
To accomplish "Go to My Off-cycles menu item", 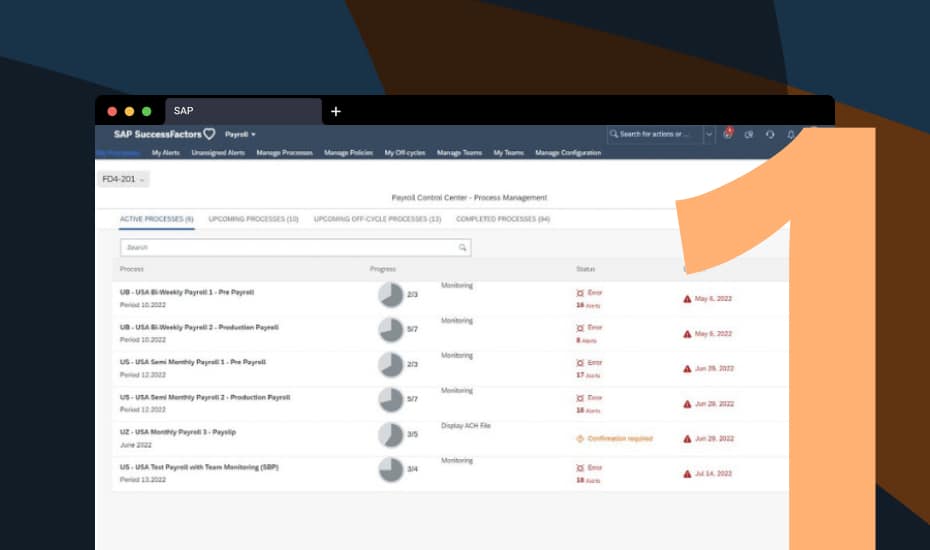I will 405,152.
